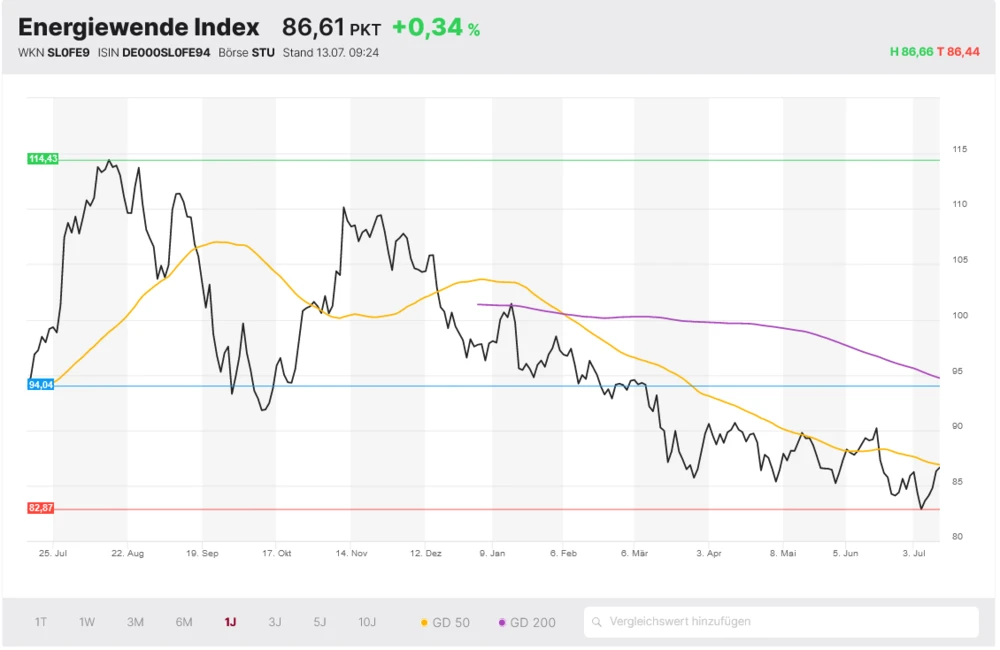Viewport: 1000px width, 650px height.
Task: Click the Energiewende Index title
Action: tap(138, 28)
